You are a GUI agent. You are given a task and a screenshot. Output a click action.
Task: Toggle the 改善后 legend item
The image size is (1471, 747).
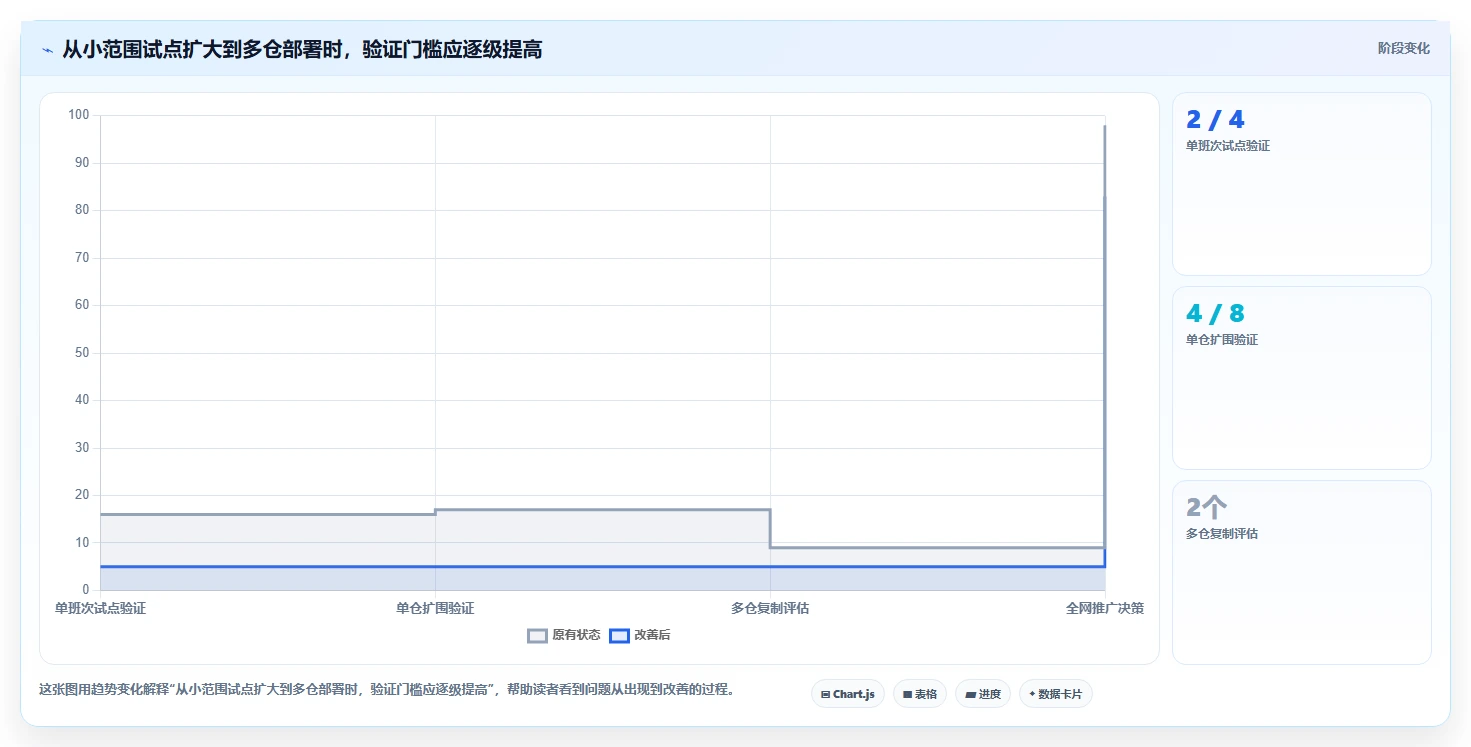(x=639, y=635)
